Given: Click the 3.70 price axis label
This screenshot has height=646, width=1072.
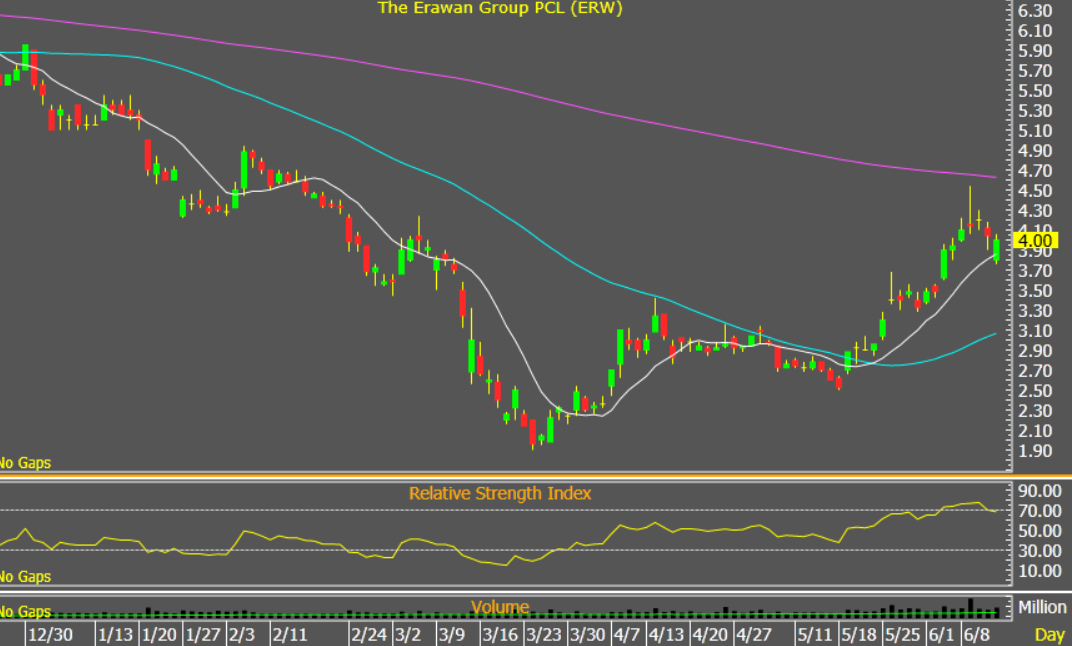Looking at the screenshot, I should pos(1035,271).
